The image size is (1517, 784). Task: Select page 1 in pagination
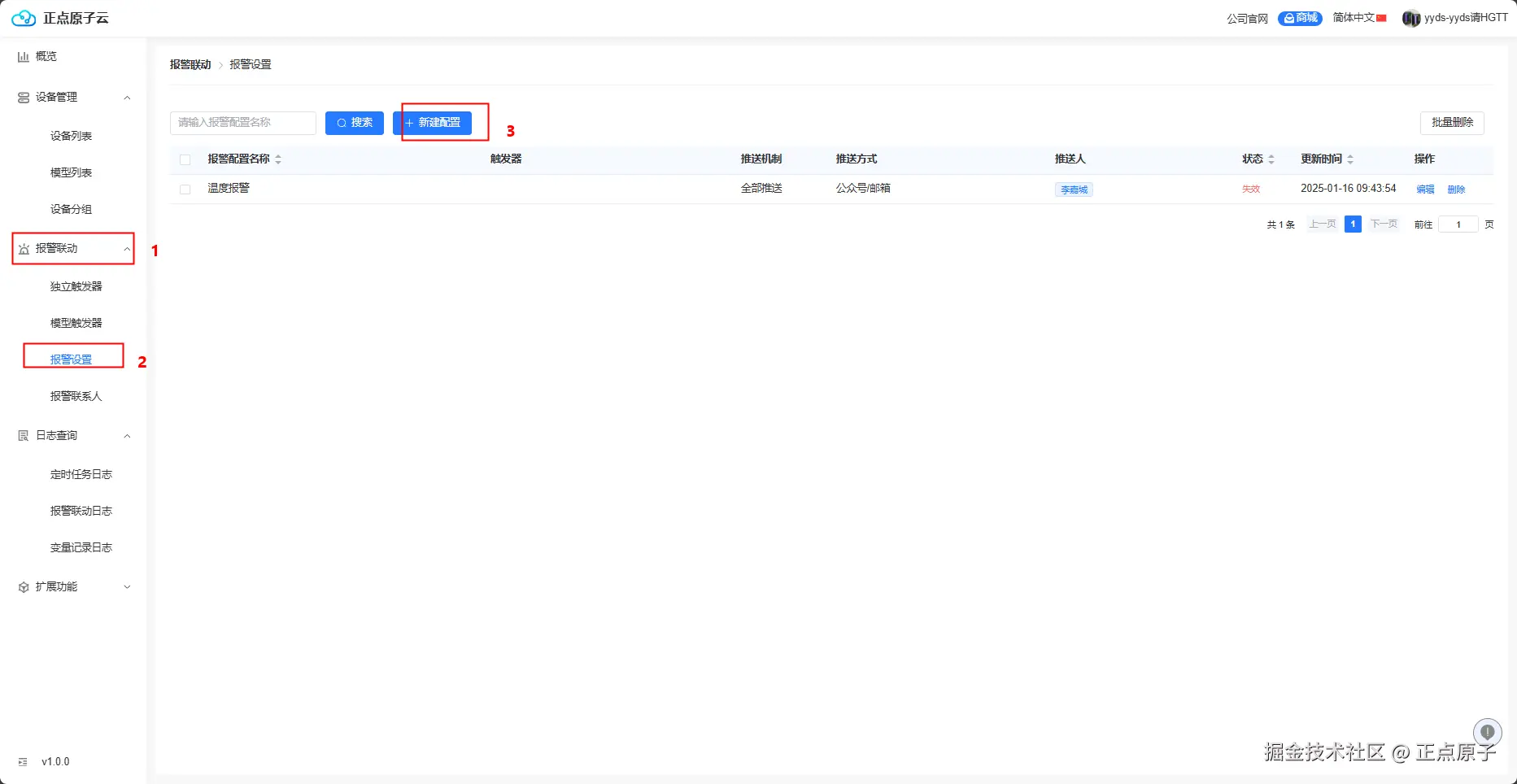point(1353,224)
